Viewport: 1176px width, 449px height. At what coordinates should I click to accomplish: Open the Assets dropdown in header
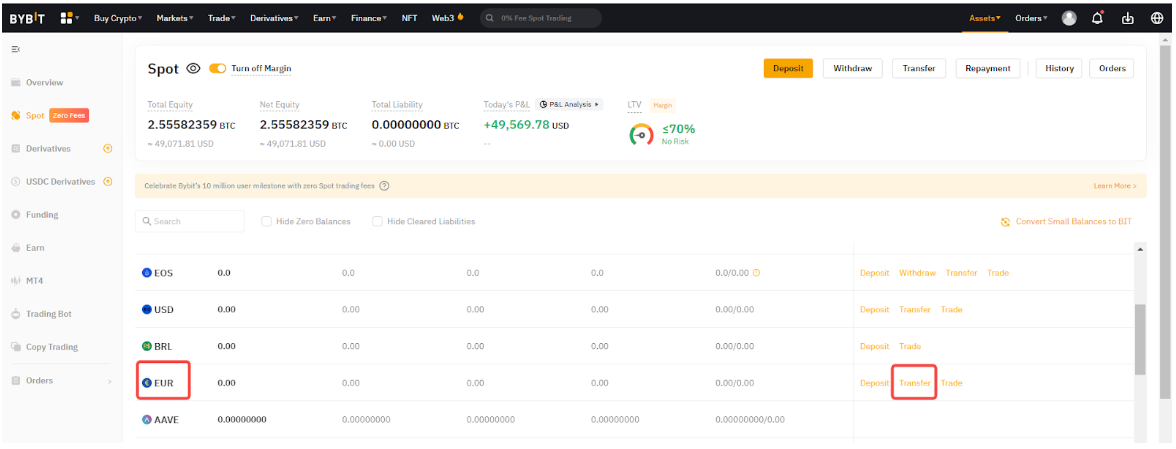pos(984,18)
